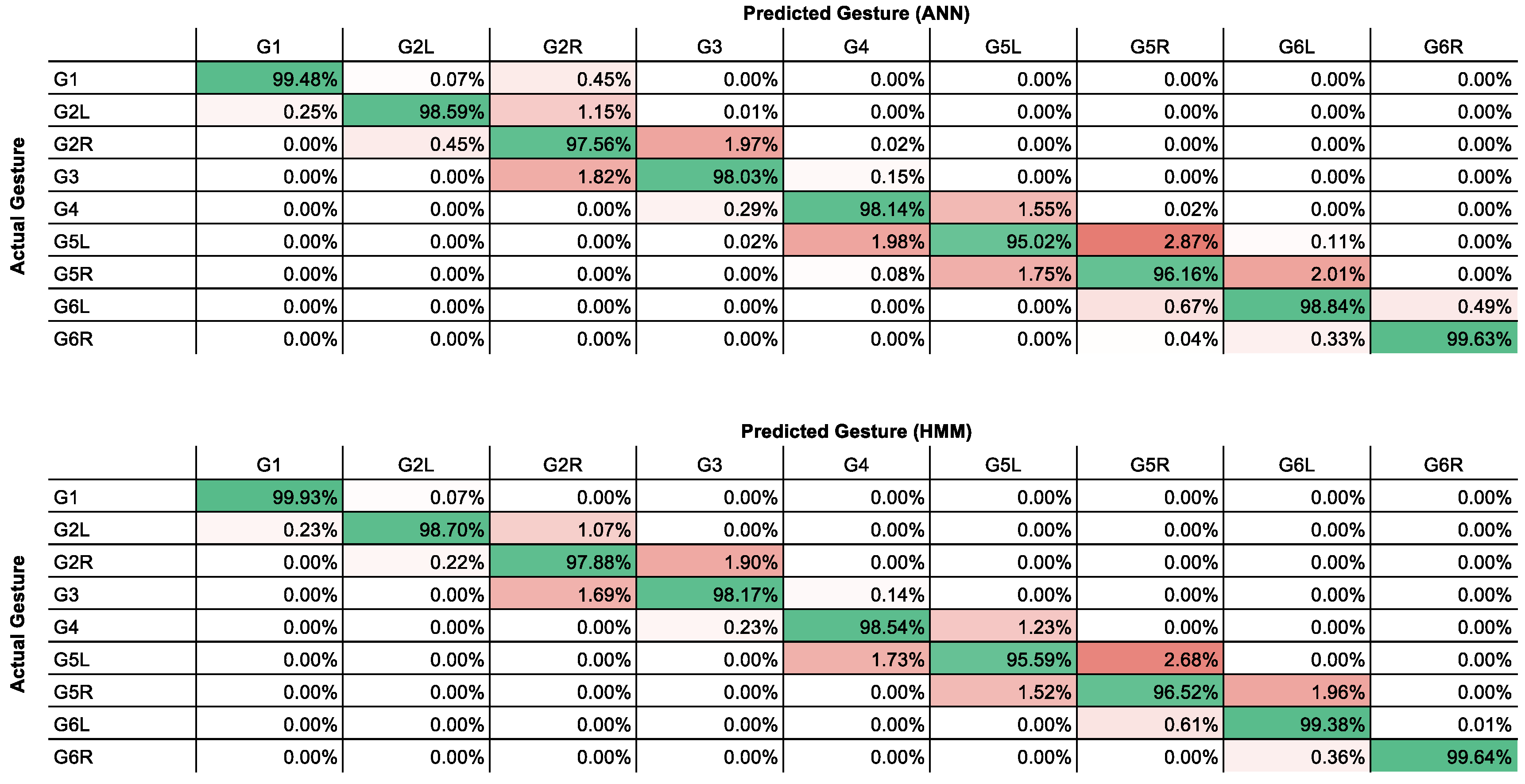Click the red 2.68% cell
The height and width of the screenshot is (784, 1525).
1150,659
